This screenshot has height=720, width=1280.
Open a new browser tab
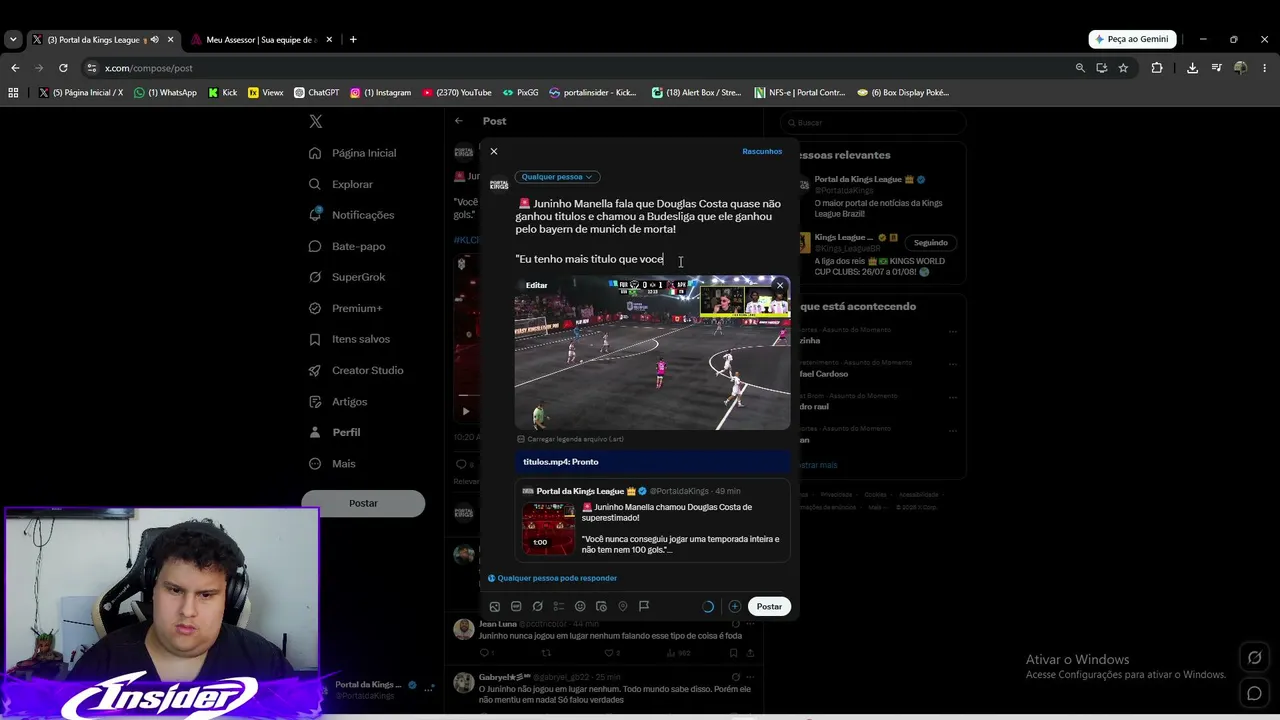tap(353, 40)
